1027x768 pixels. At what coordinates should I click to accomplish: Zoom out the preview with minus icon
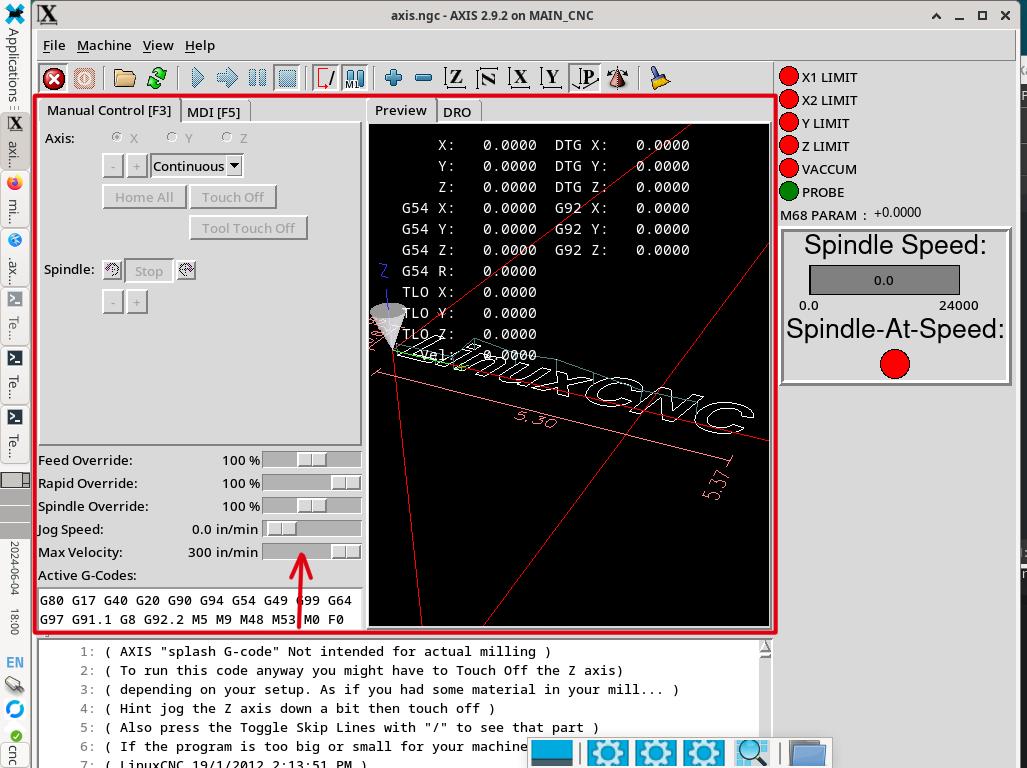[424, 79]
